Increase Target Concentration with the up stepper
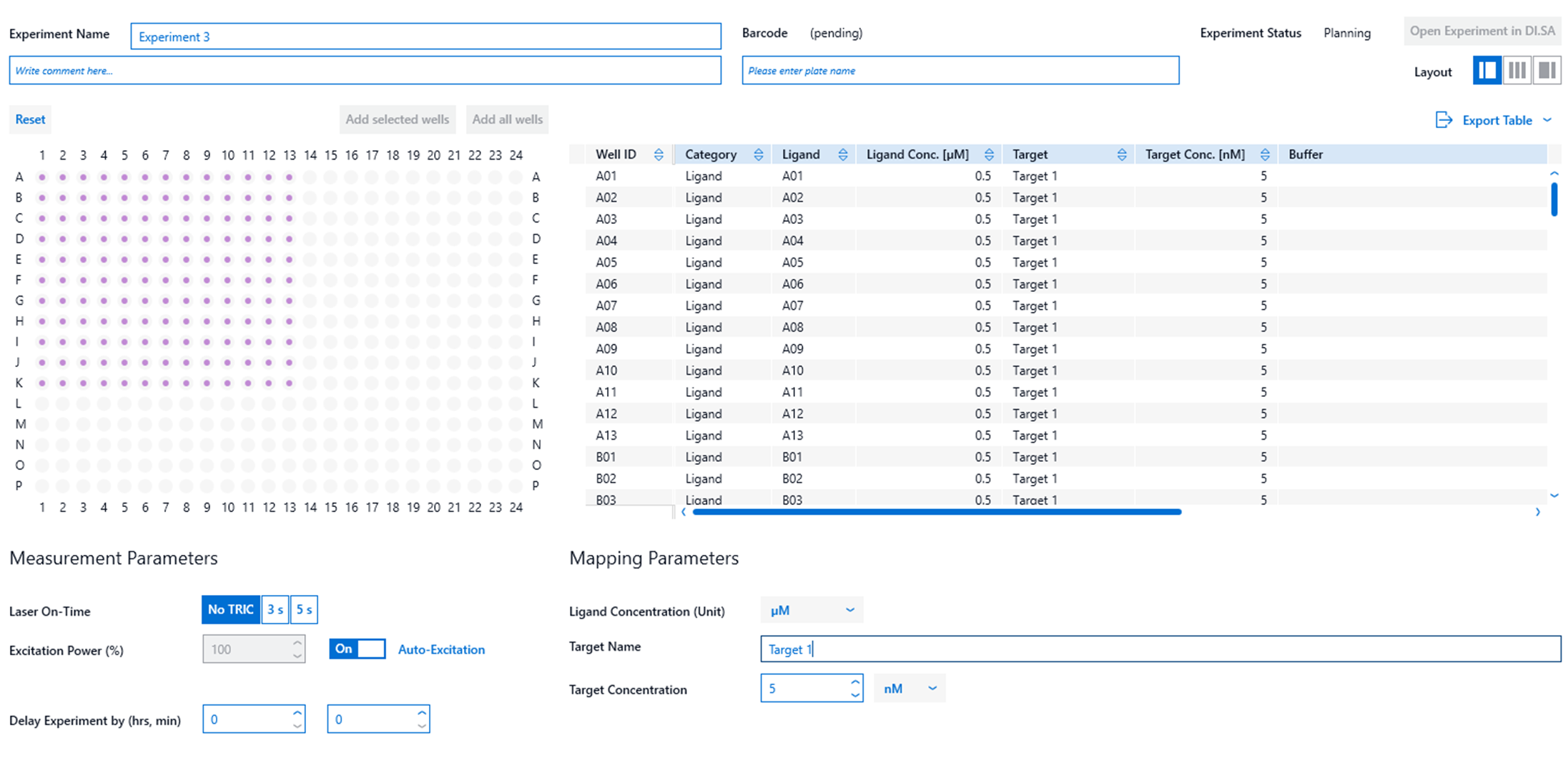The image size is (1568, 773). pyautogui.click(x=854, y=681)
